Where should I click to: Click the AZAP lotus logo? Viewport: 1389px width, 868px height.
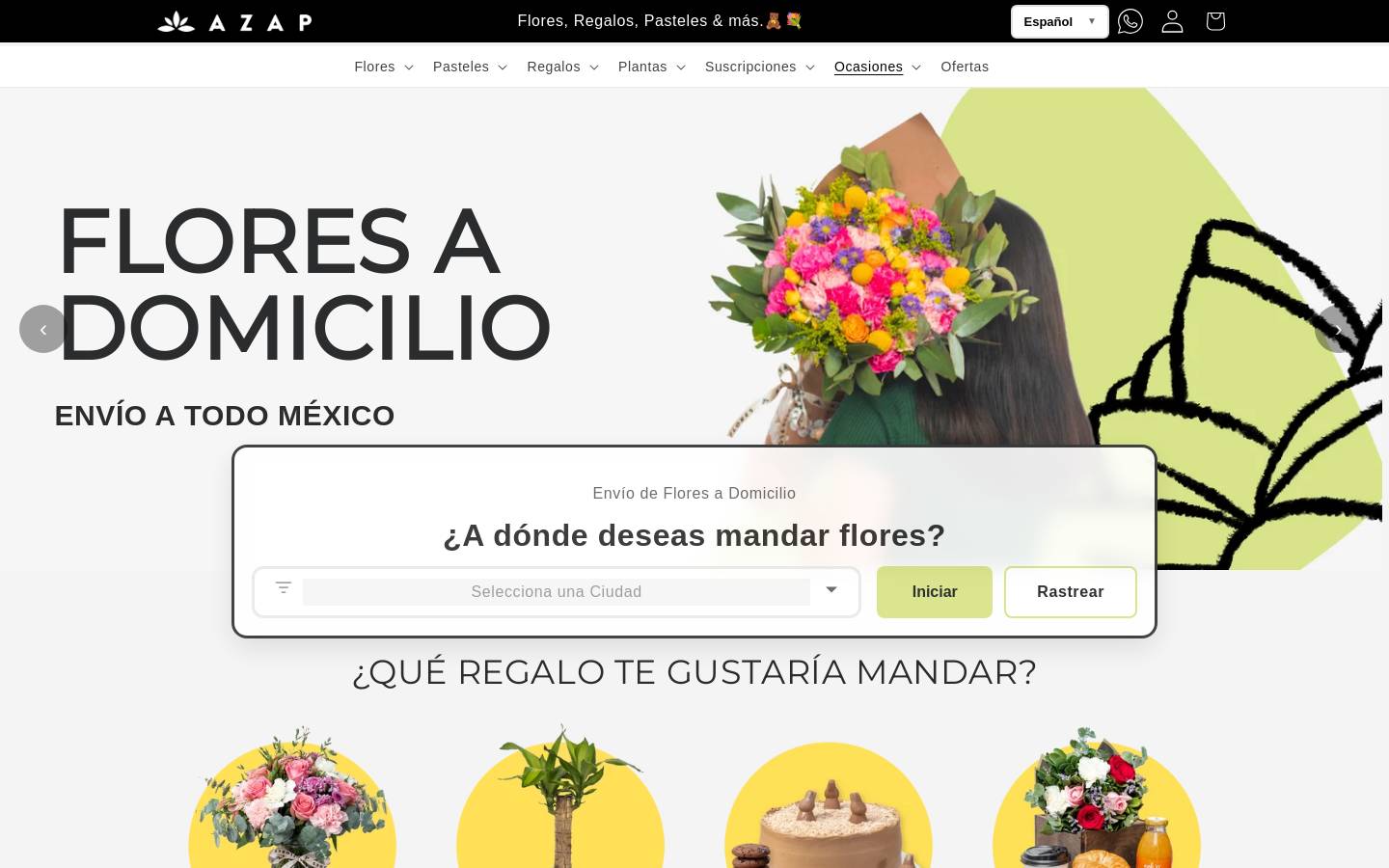point(234,21)
